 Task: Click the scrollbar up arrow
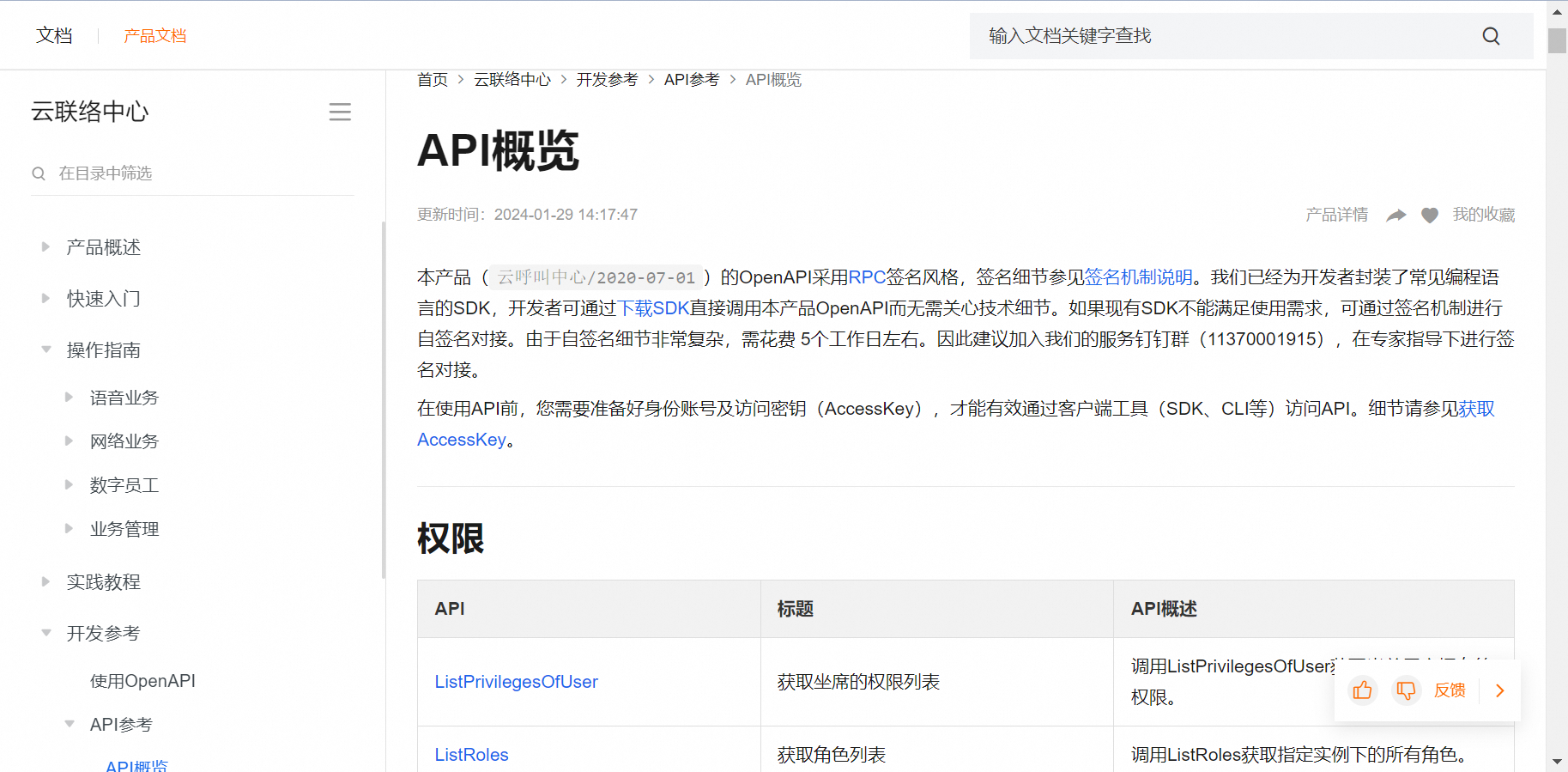(1557, 12)
